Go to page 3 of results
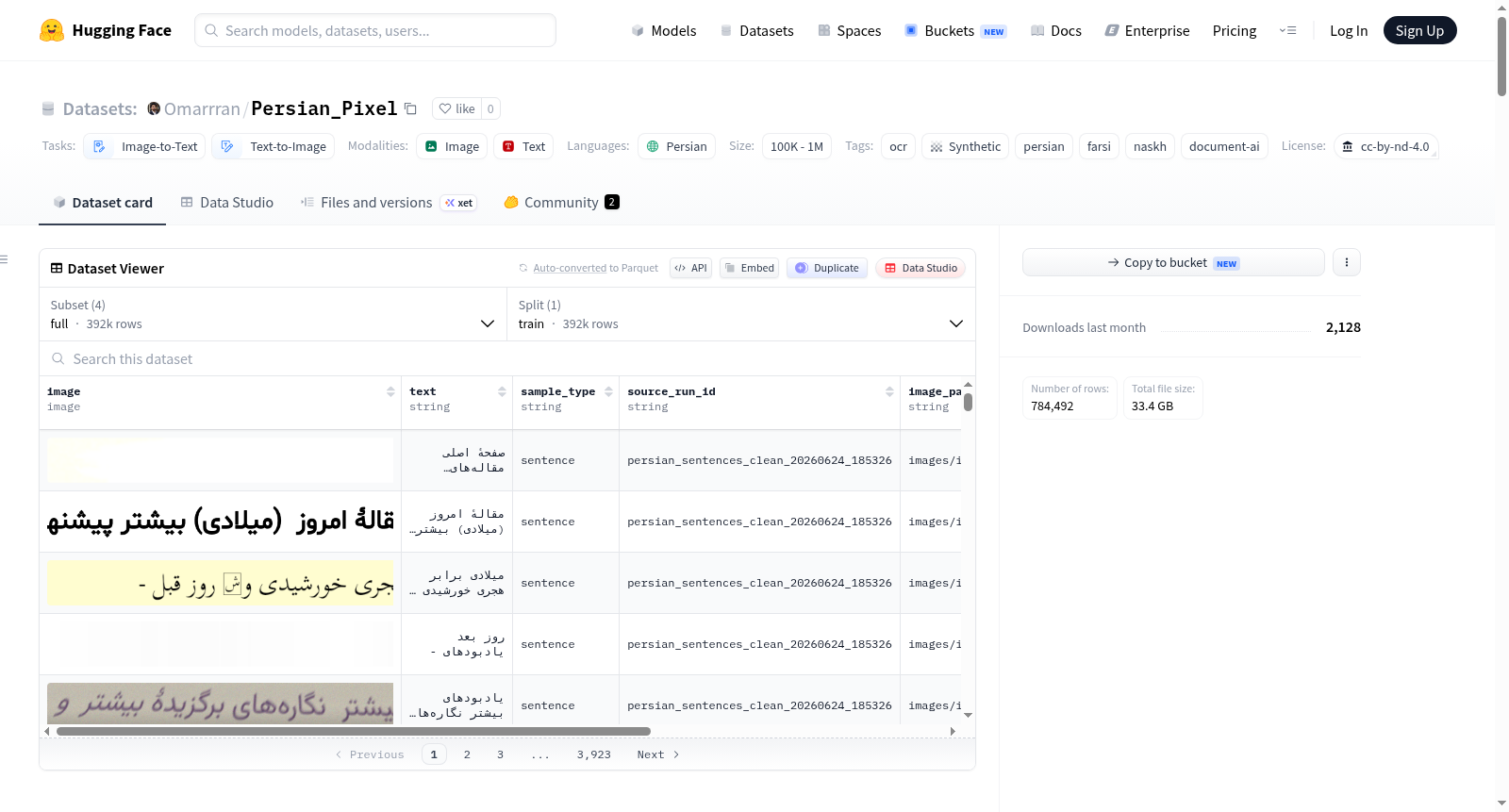The width and height of the screenshot is (1509, 812). [x=500, y=754]
